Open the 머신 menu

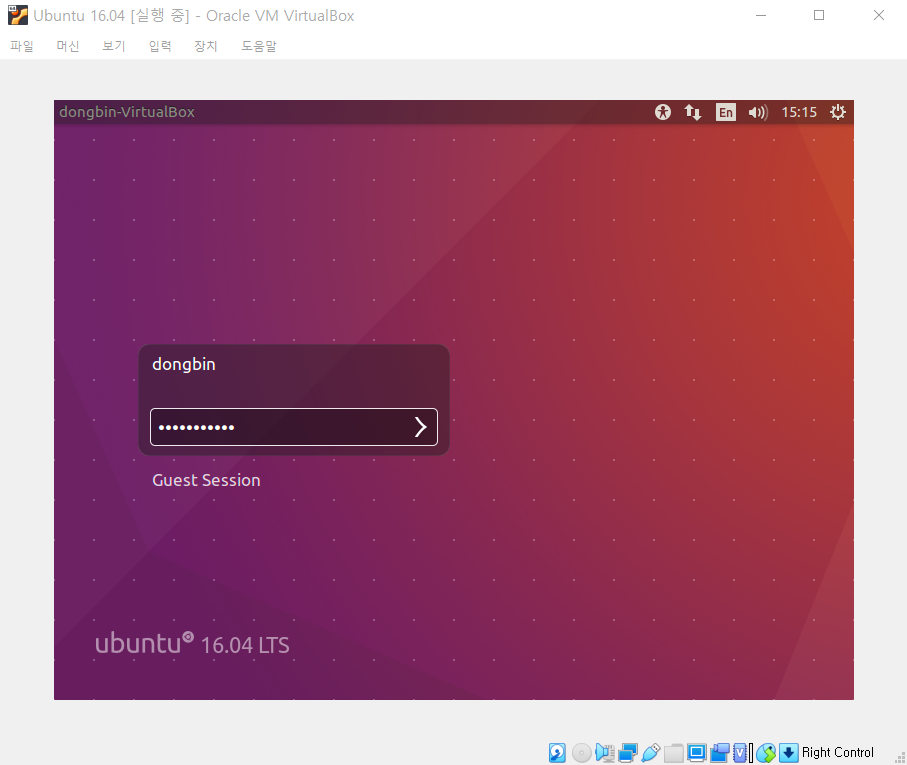pyautogui.click(x=68, y=46)
